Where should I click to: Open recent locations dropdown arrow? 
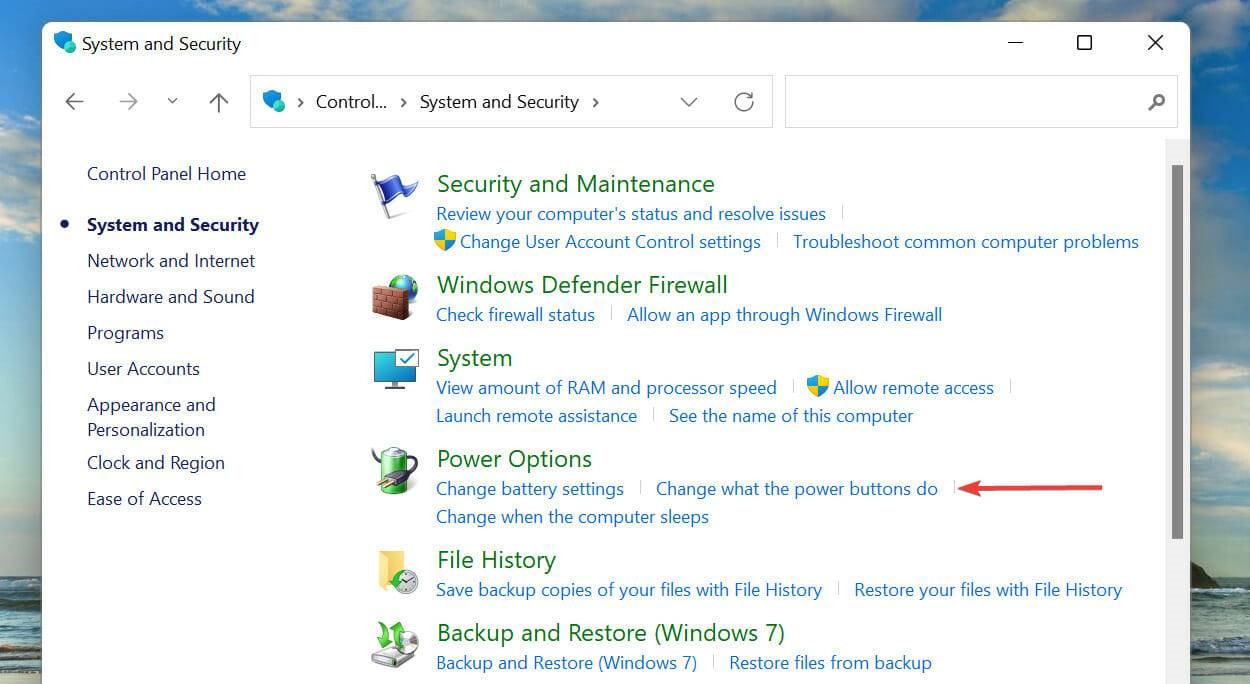click(x=172, y=101)
